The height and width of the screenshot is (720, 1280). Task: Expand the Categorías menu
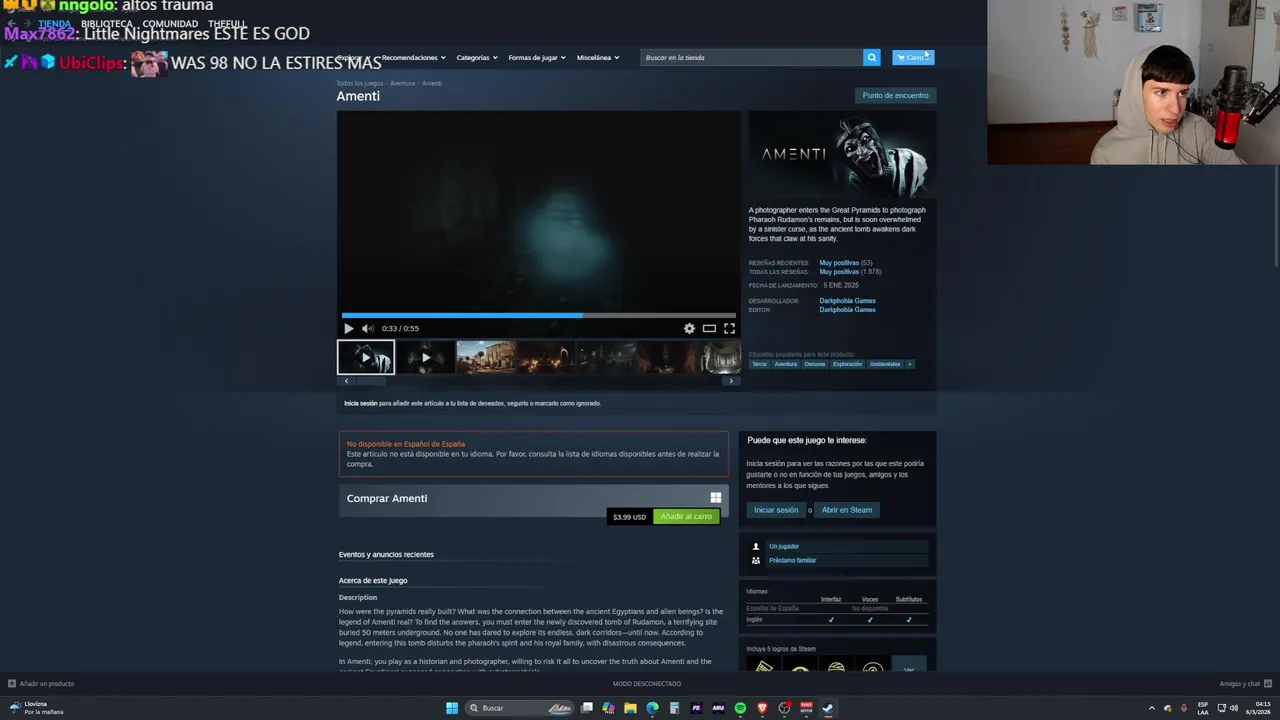coord(477,57)
